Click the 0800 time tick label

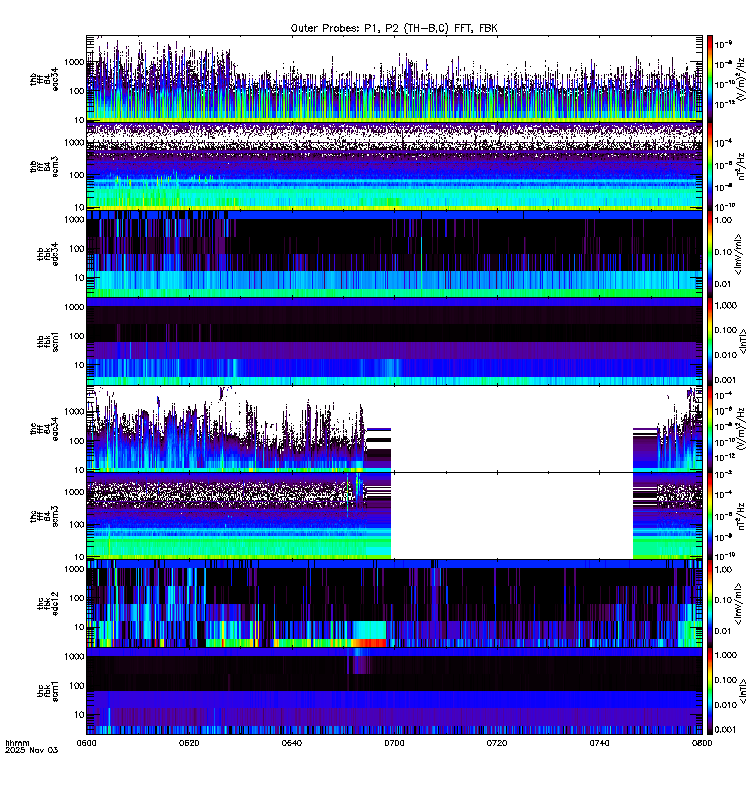pos(702,743)
